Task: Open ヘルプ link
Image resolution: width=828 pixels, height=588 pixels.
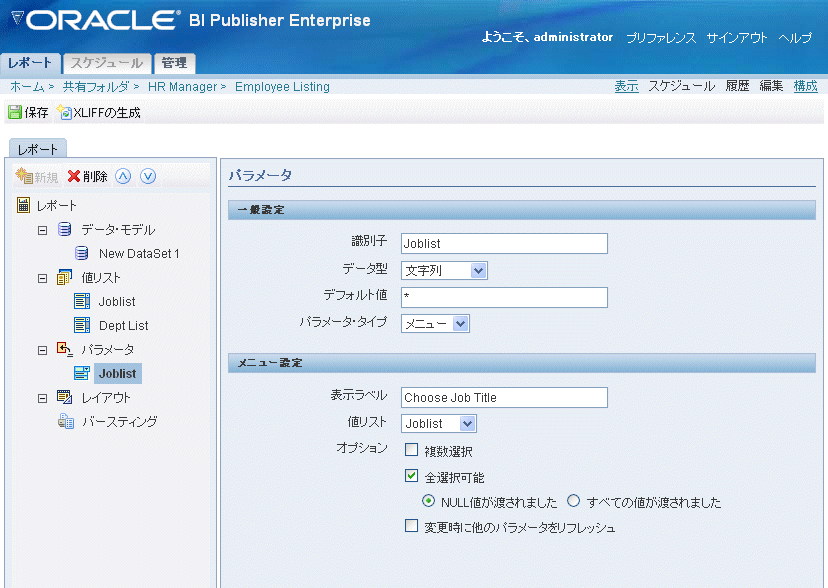Action: (x=795, y=37)
